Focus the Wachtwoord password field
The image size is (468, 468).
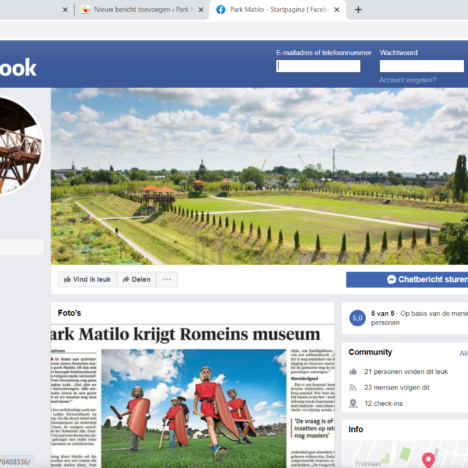tap(422, 66)
